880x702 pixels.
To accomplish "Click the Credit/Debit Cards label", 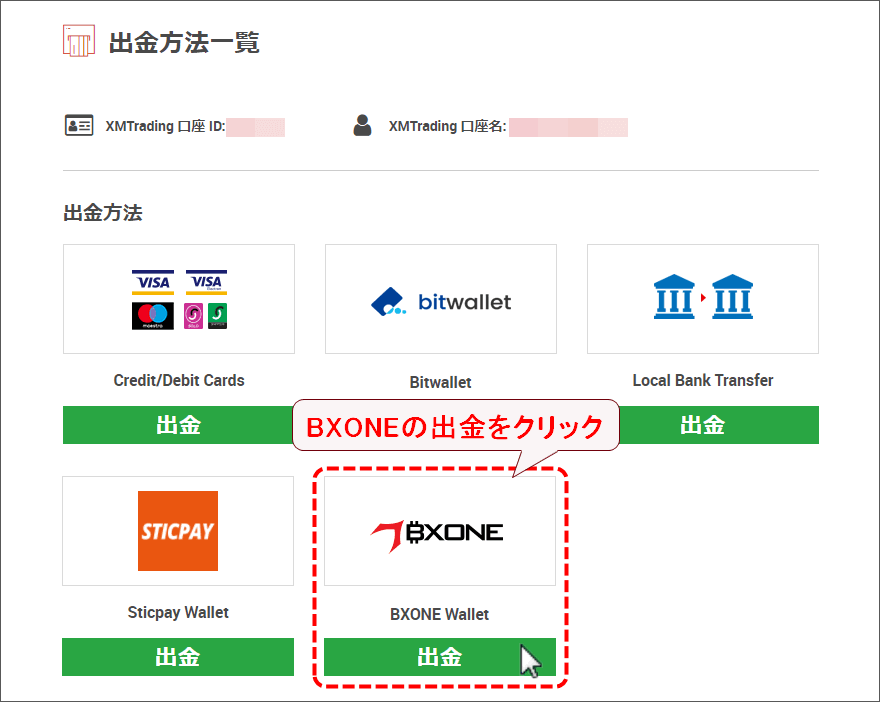I will (179, 380).
